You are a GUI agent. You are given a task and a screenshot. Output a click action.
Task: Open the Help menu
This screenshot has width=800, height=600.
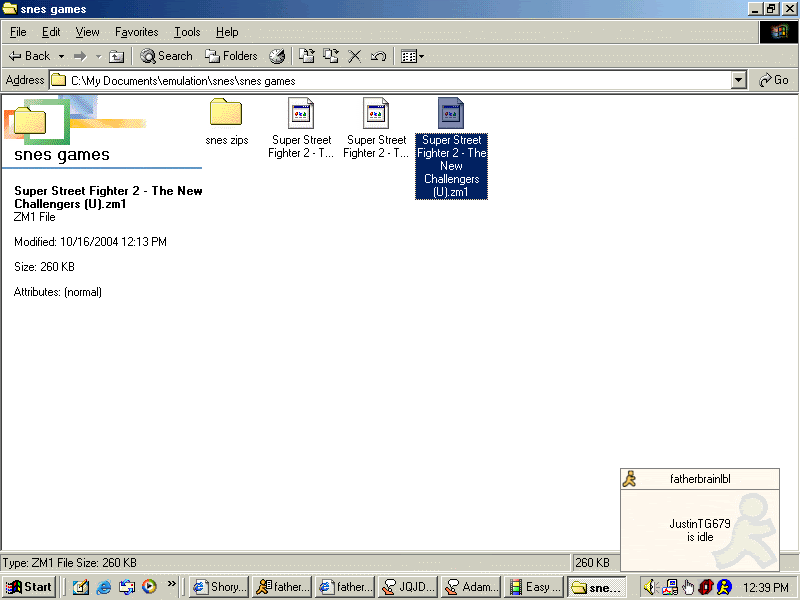click(x=227, y=32)
